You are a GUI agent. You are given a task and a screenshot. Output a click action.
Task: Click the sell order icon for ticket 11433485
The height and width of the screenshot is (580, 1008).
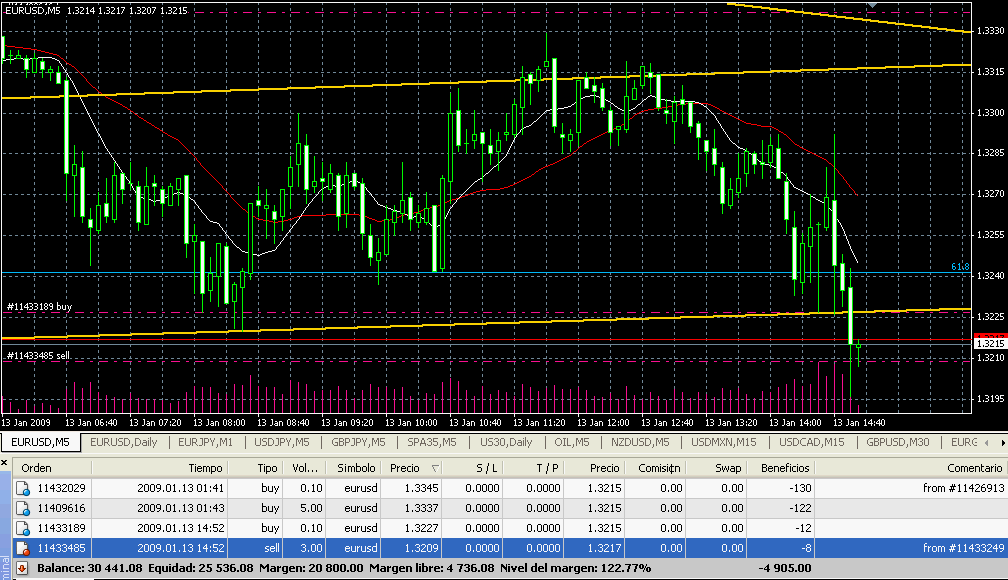point(22,548)
